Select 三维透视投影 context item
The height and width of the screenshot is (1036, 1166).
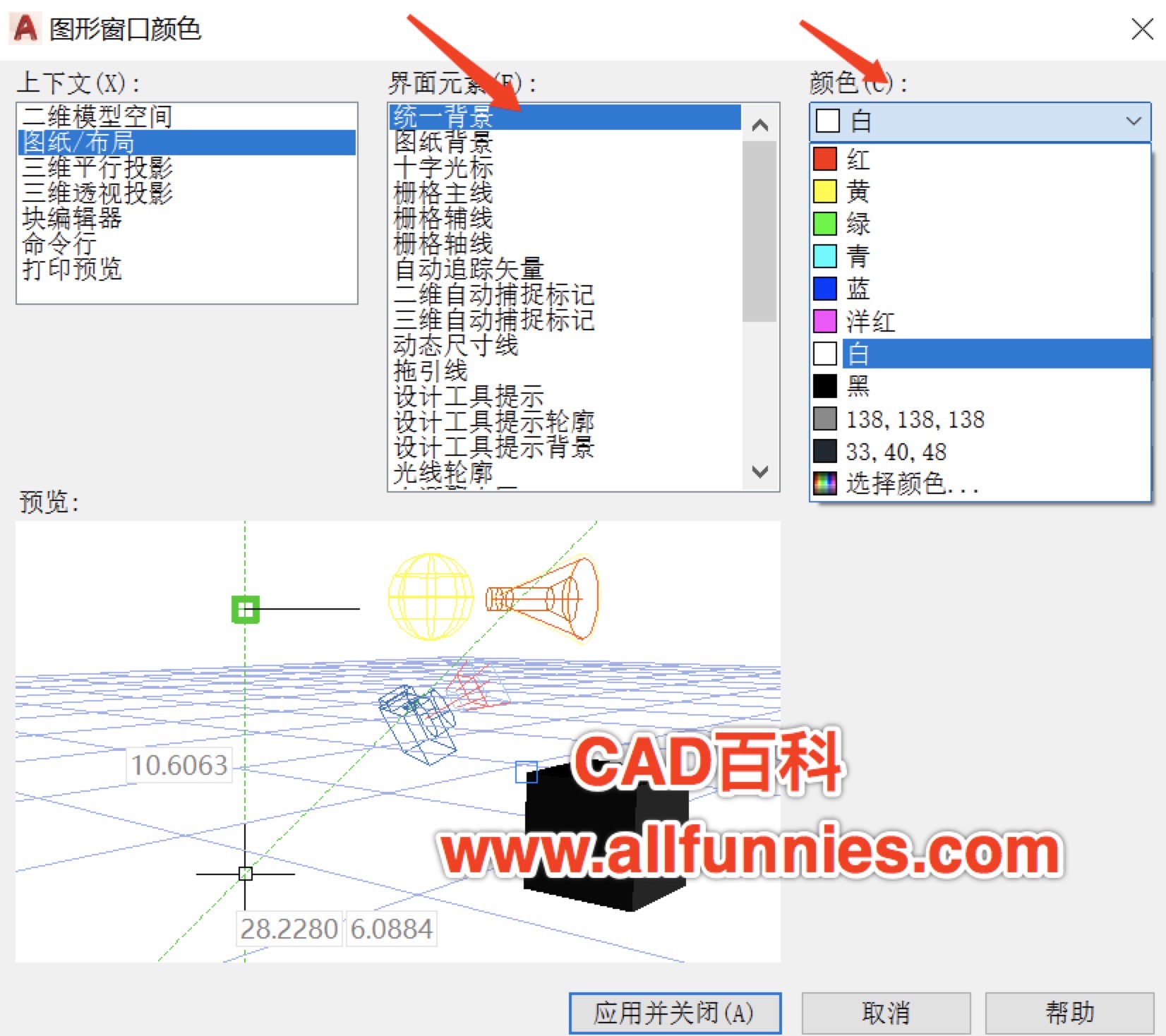point(186,193)
